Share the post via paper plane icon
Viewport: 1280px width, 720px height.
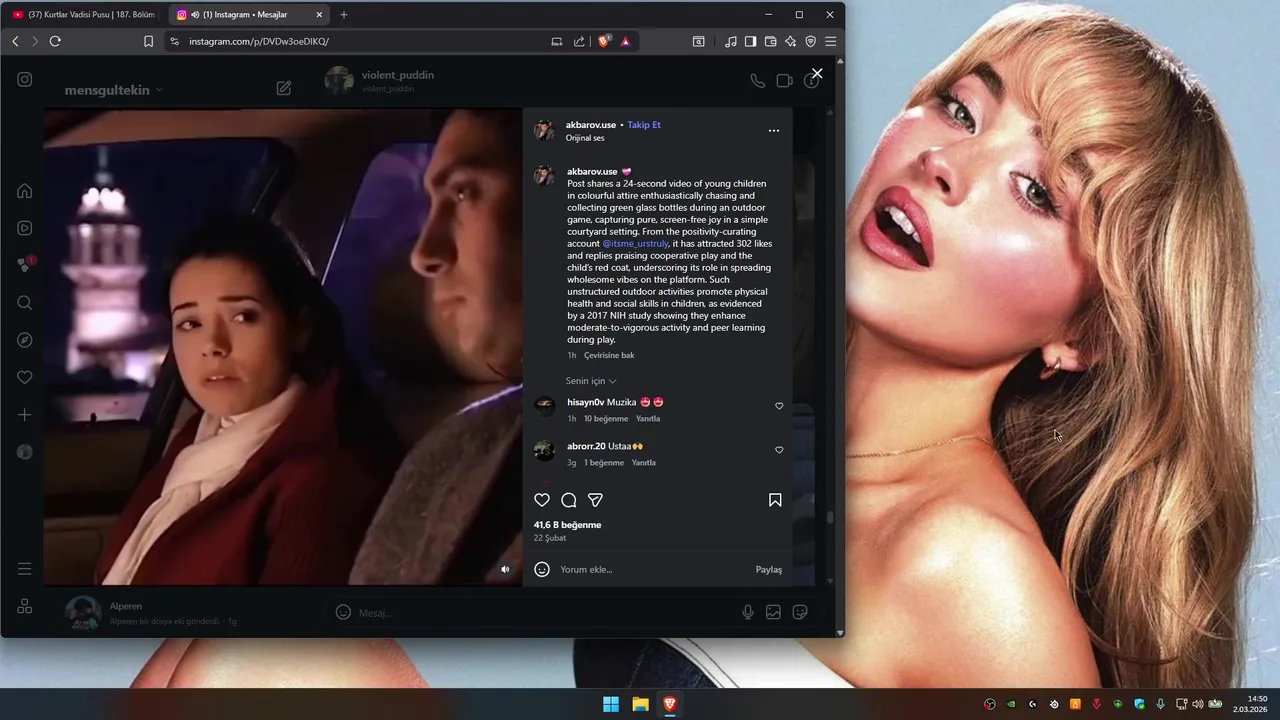[x=595, y=500]
